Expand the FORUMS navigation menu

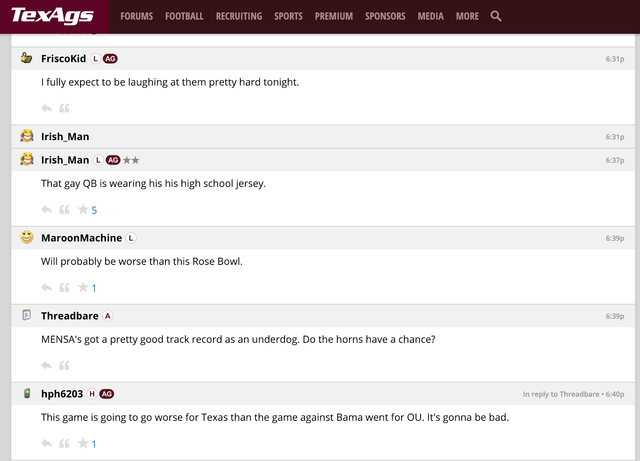135,16
